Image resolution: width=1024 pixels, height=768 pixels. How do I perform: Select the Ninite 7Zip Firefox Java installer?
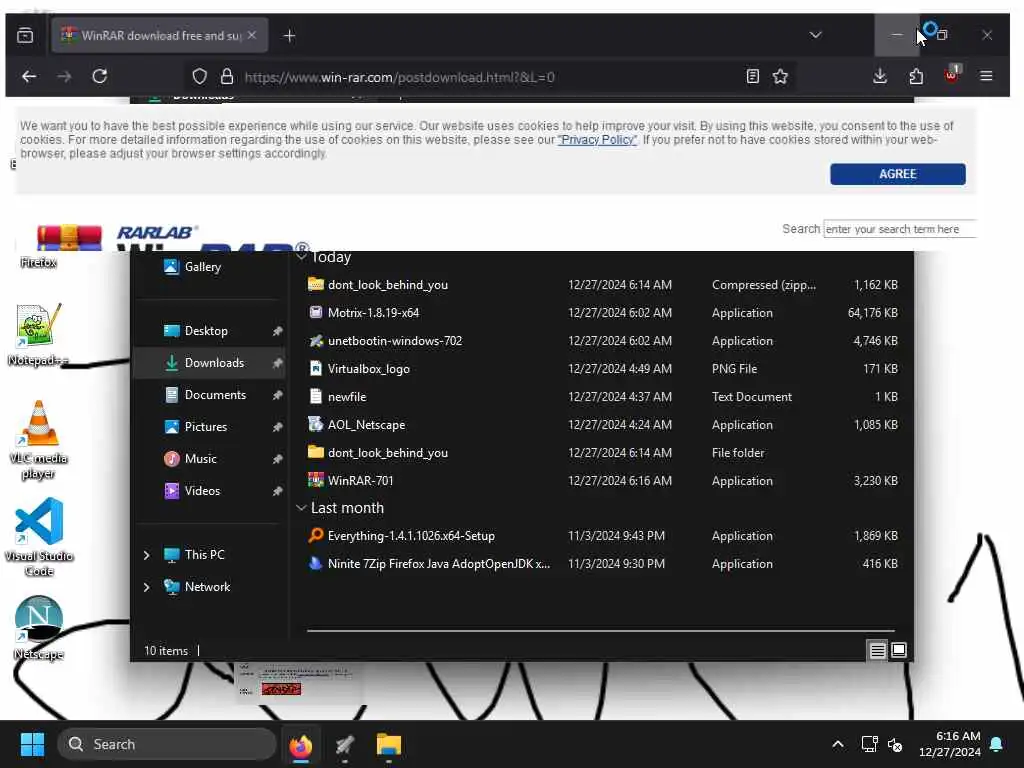602,564
